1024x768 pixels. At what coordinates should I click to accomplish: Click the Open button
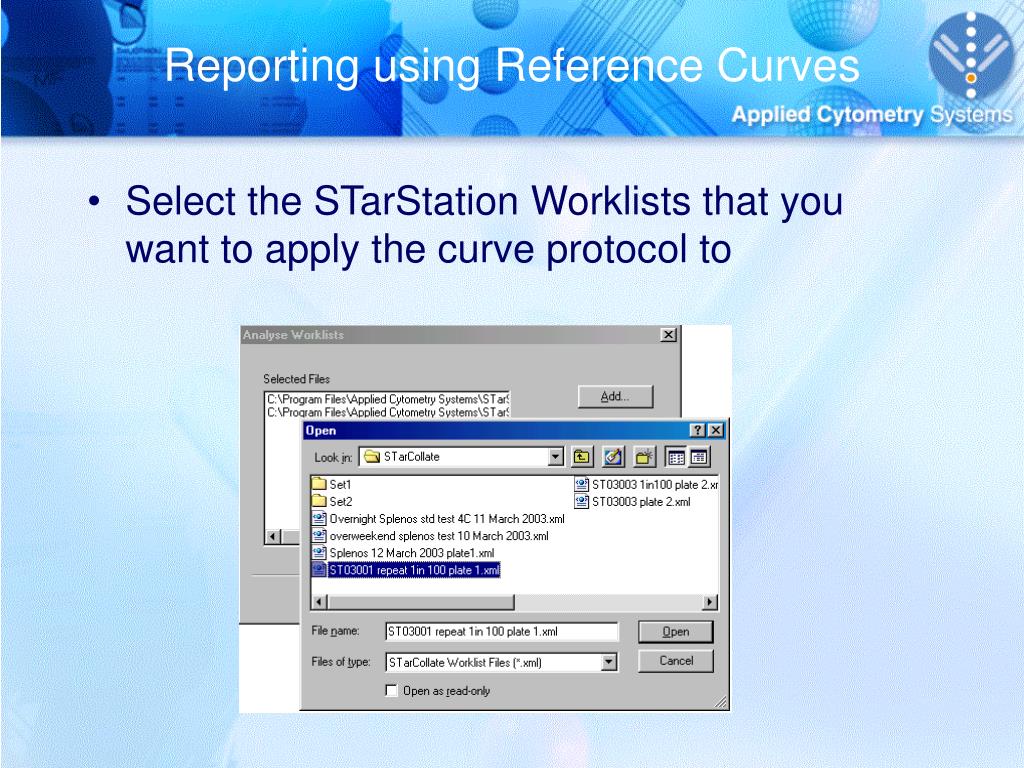pyautogui.click(x=675, y=632)
